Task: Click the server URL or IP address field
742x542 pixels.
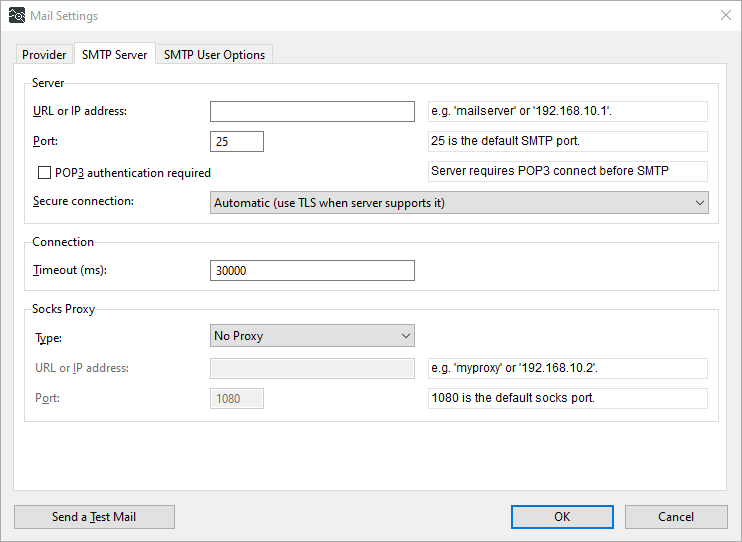Action: (x=312, y=111)
